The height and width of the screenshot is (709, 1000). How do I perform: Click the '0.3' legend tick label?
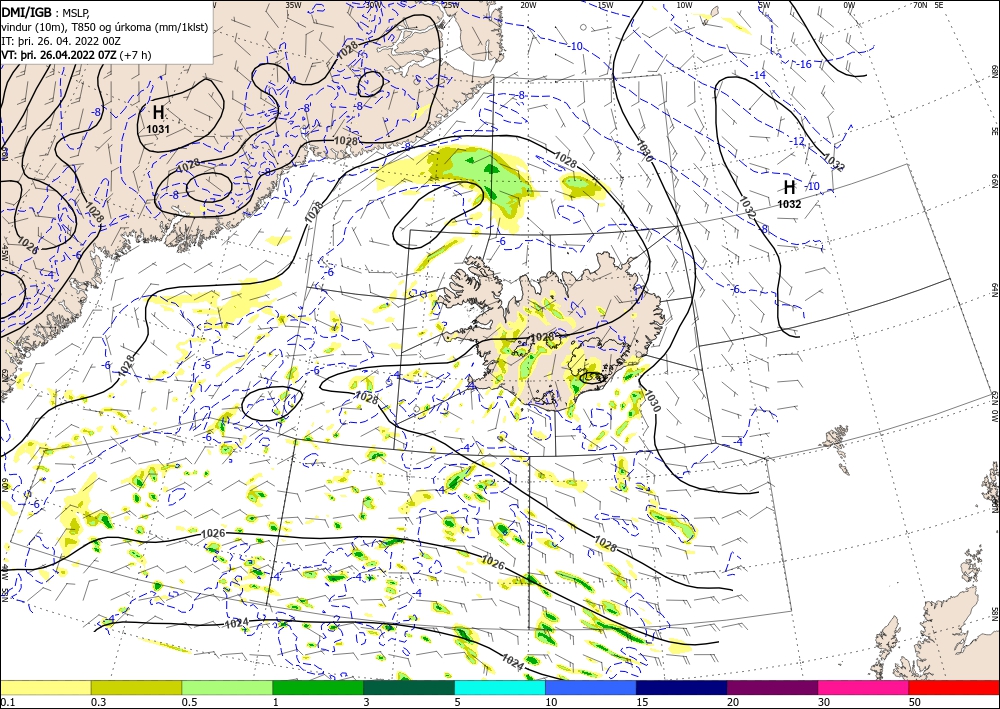[x=98, y=702]
